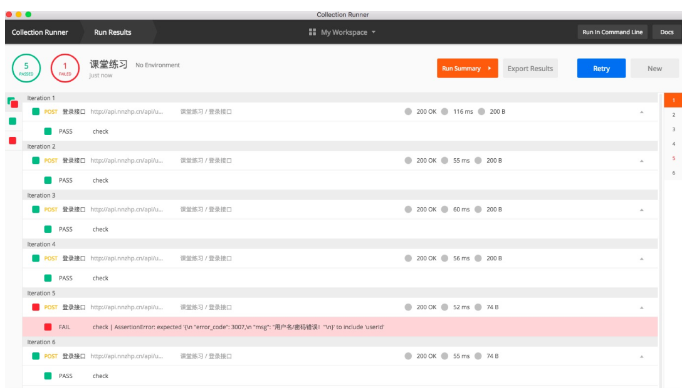Show all tests filter icon in sidebar

click(13, 102)
